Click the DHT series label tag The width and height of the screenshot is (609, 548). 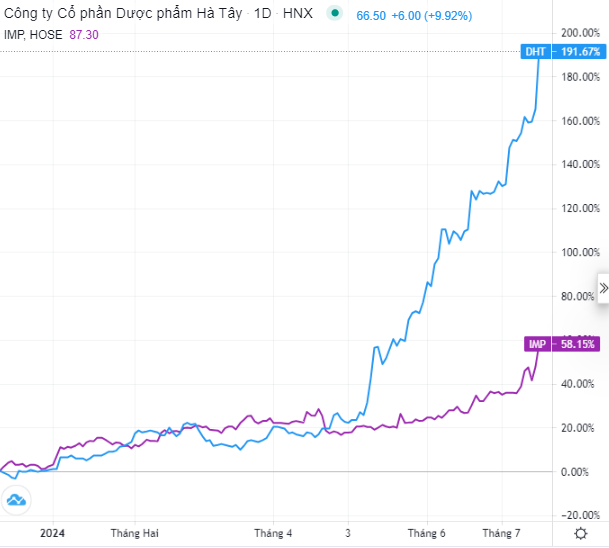pyautogui.click(x=535, y=51)
